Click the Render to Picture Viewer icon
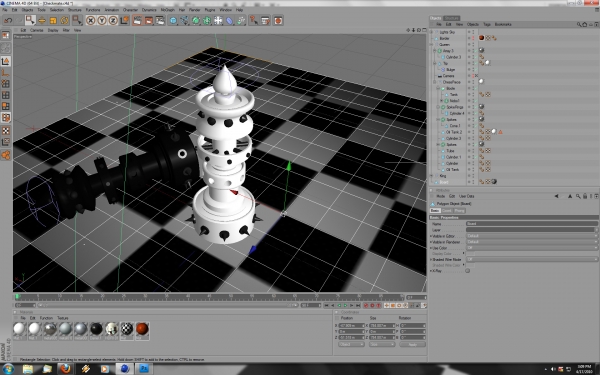The image size is (600, 375). coord(148,20)
